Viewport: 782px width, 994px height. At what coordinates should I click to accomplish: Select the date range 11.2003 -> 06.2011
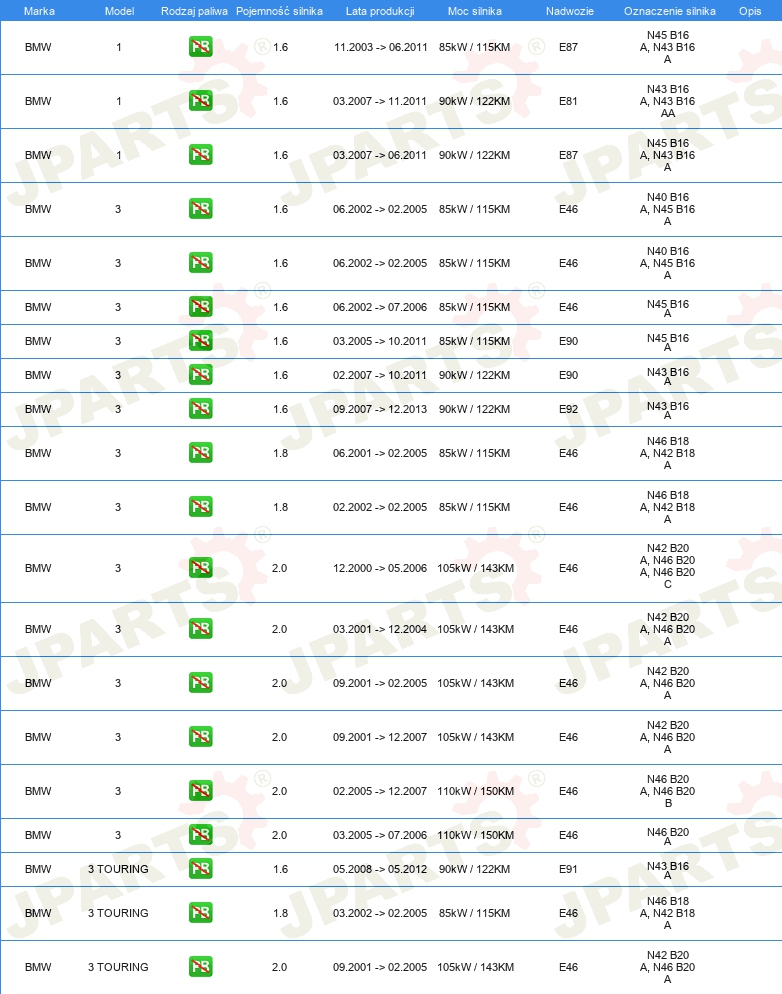[x=381, y=47]
